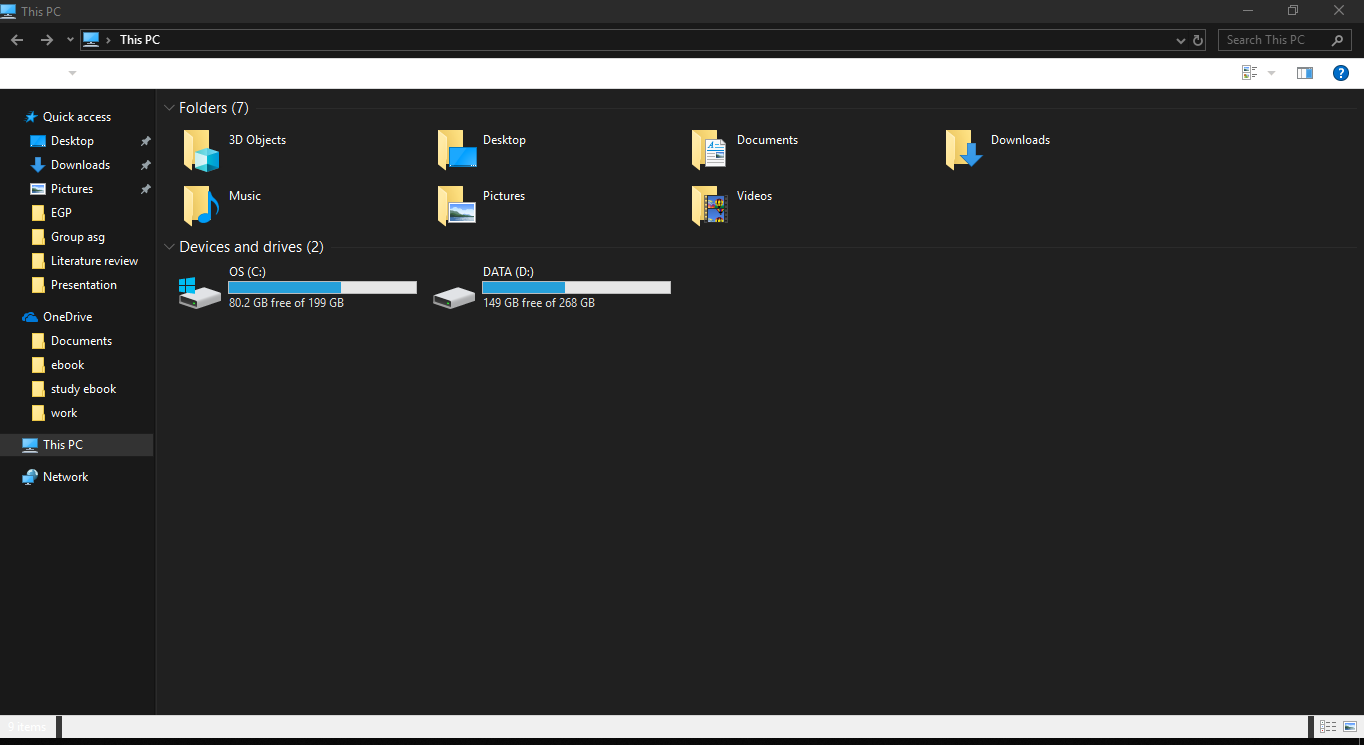Open the EGP folder in sidebar
The height and width of the screenshot is (745, 1364).
coord(61,213)
